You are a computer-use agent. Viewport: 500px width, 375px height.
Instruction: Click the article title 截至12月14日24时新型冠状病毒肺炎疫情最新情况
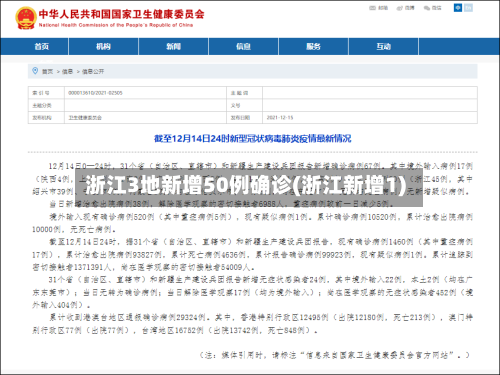click(x=252, y=138)
